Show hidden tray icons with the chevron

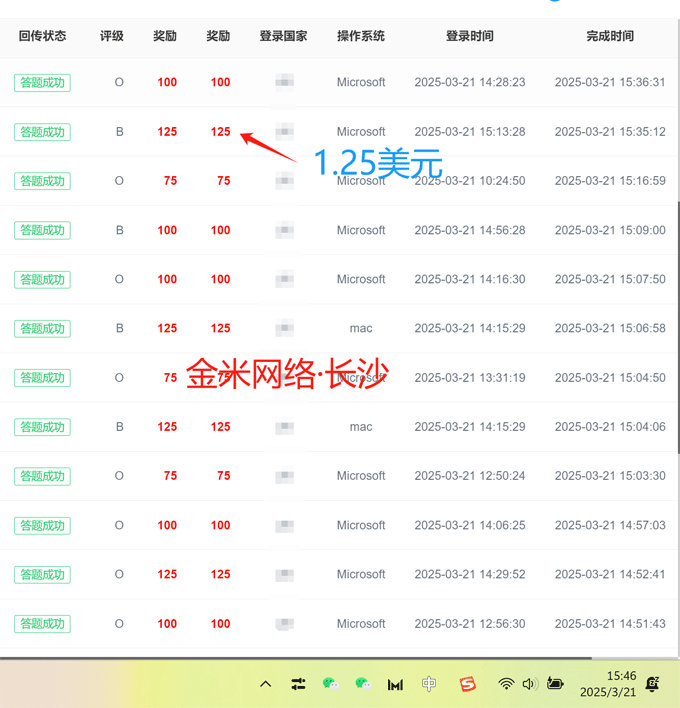tap(265, 684)
